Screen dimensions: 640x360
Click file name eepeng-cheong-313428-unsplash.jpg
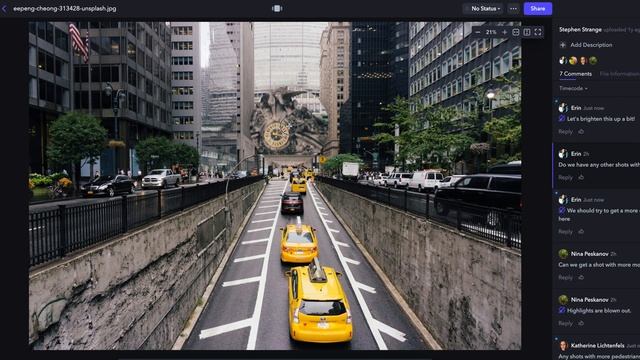click(x=64, y=9)
